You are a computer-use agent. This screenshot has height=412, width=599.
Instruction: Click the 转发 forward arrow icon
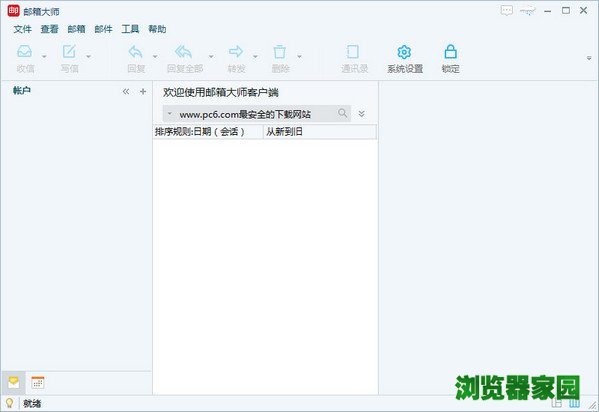[x=236, y=52]
